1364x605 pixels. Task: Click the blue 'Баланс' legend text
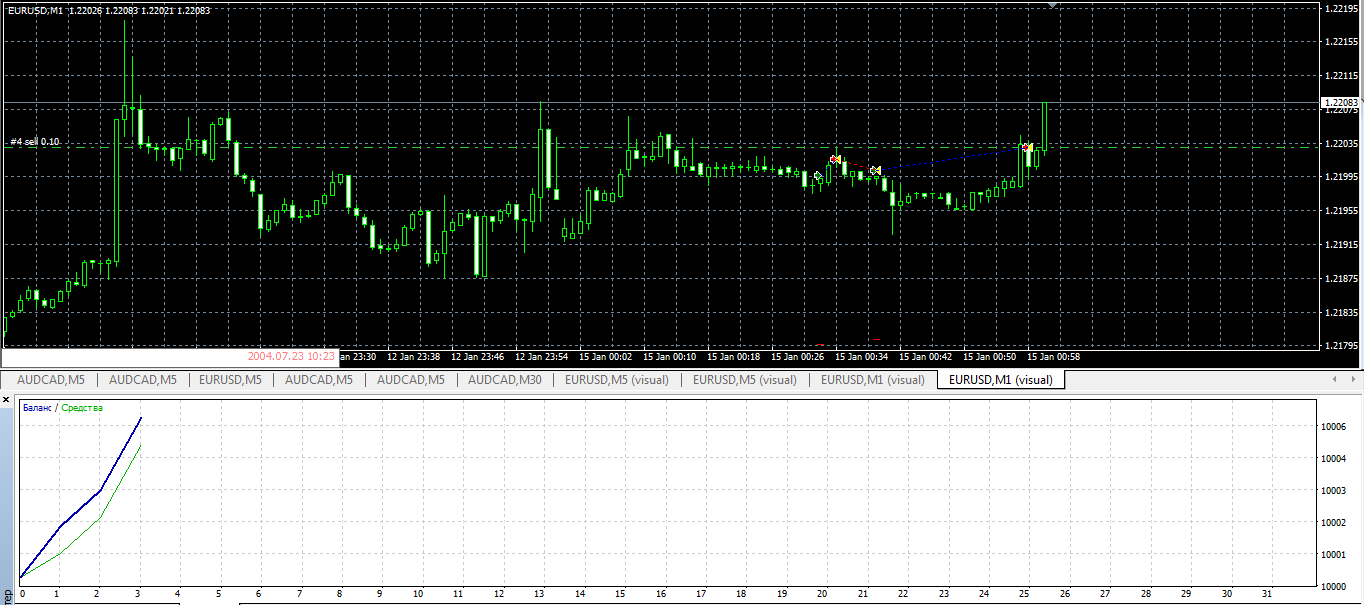37,408
